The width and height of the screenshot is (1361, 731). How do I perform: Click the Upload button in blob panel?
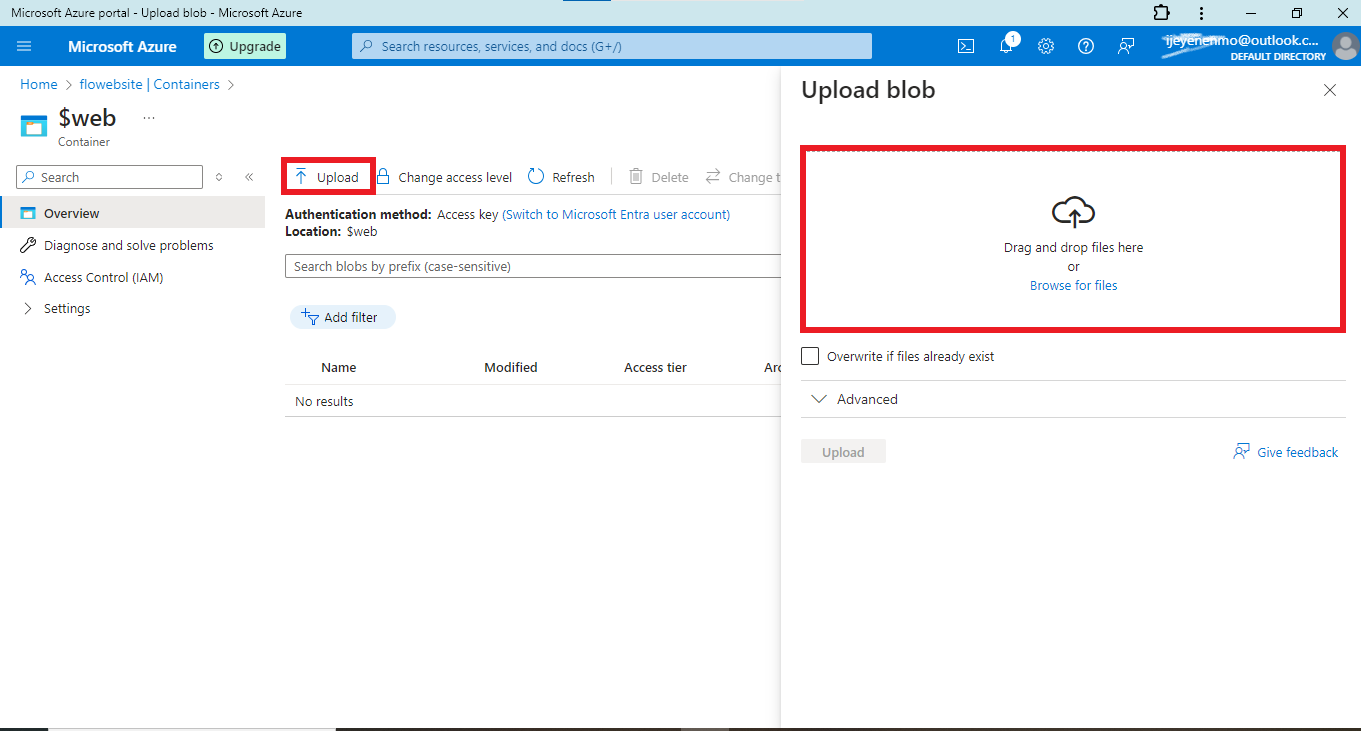tap(843, 452)
